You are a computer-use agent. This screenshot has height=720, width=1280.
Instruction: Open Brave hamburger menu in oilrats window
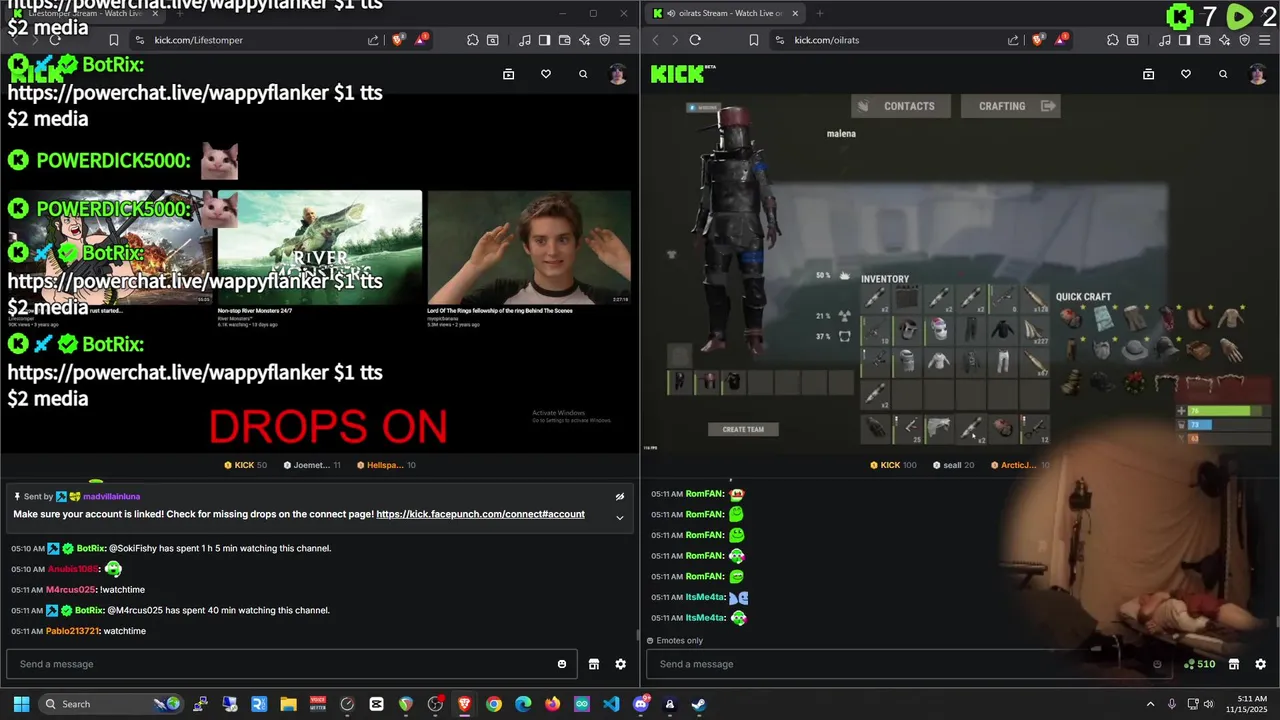[x=1264, y=40]
